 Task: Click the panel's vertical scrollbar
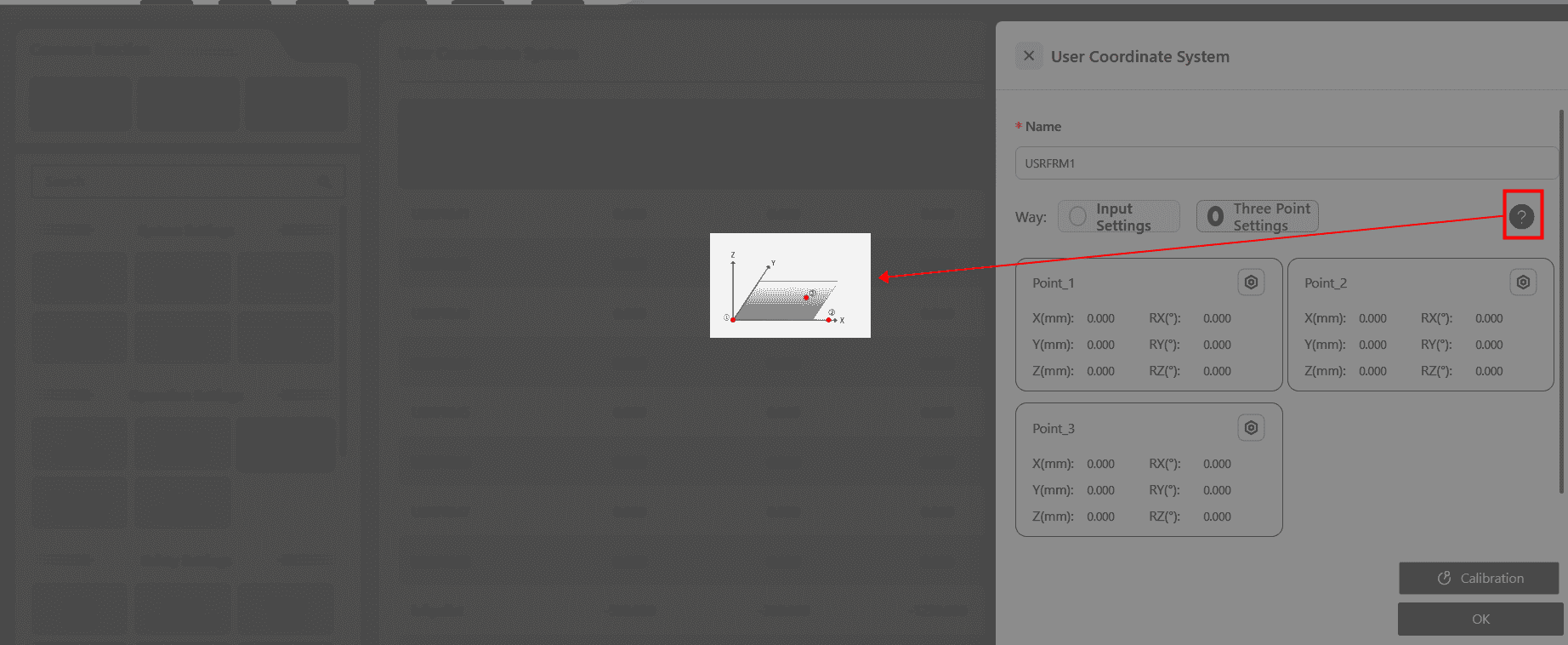[x=1561, y=298]
